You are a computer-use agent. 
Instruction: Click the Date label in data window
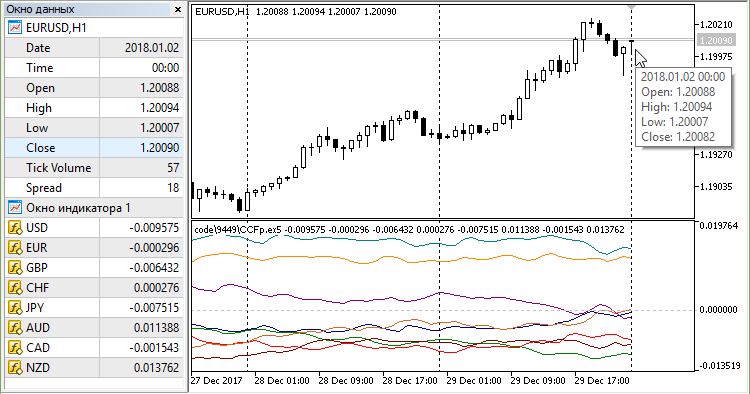pyautogui.click(x=38, y=48)
